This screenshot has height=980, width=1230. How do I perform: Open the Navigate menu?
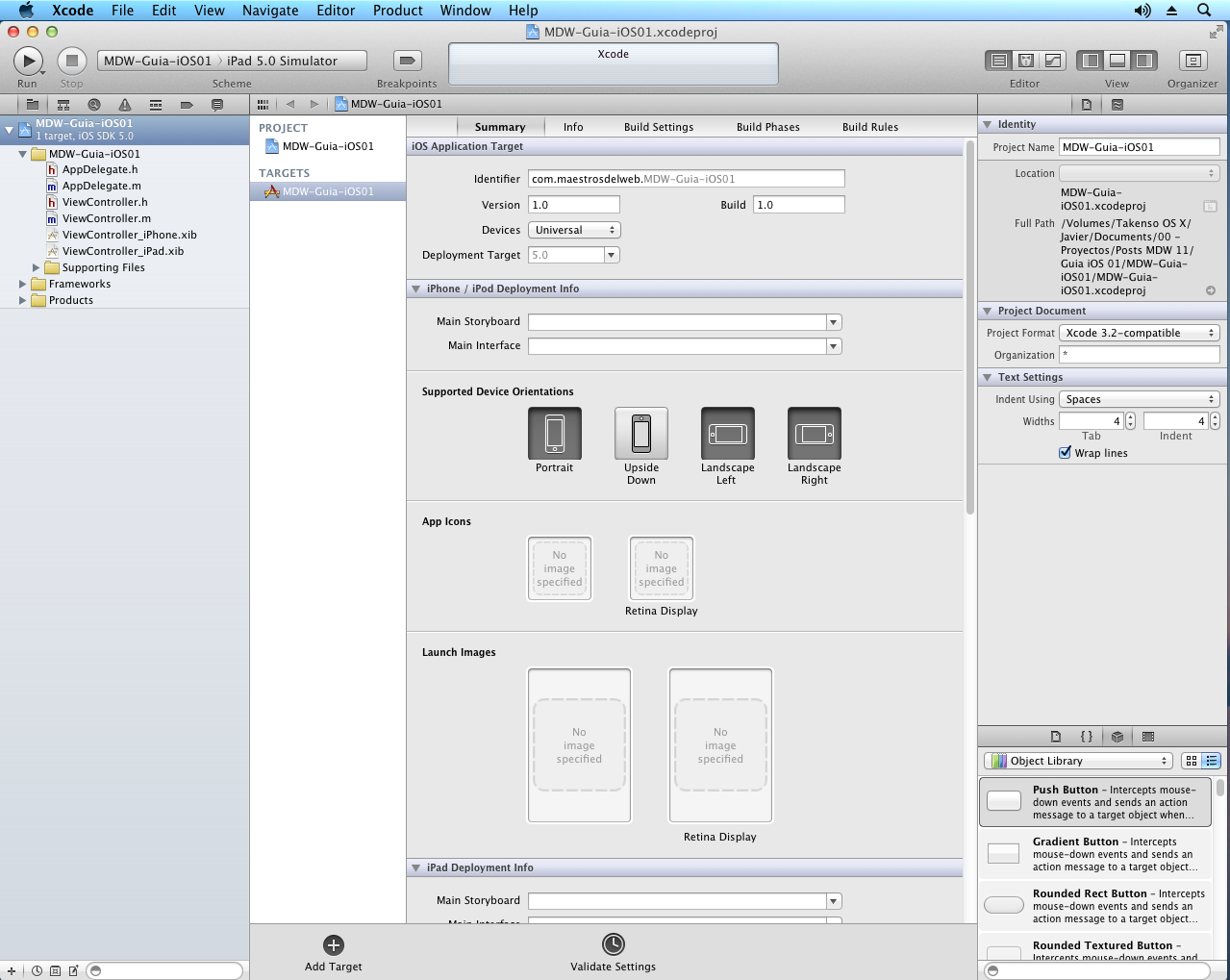coord(270,11)
